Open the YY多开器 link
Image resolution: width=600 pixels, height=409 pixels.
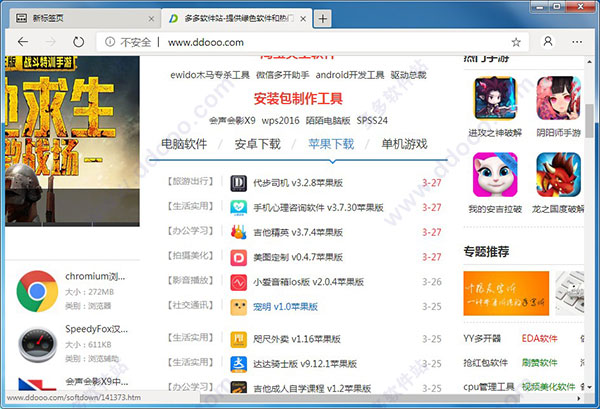click(x=482, y=338)
